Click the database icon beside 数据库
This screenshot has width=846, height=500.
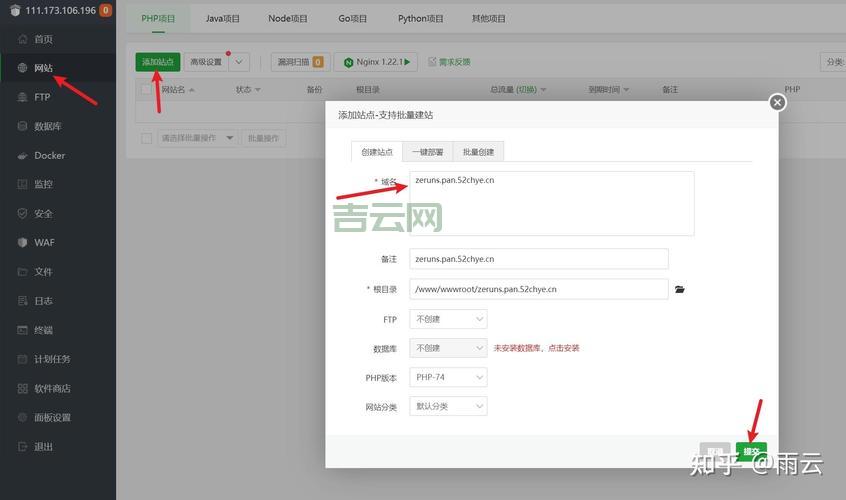pos(22,126)
